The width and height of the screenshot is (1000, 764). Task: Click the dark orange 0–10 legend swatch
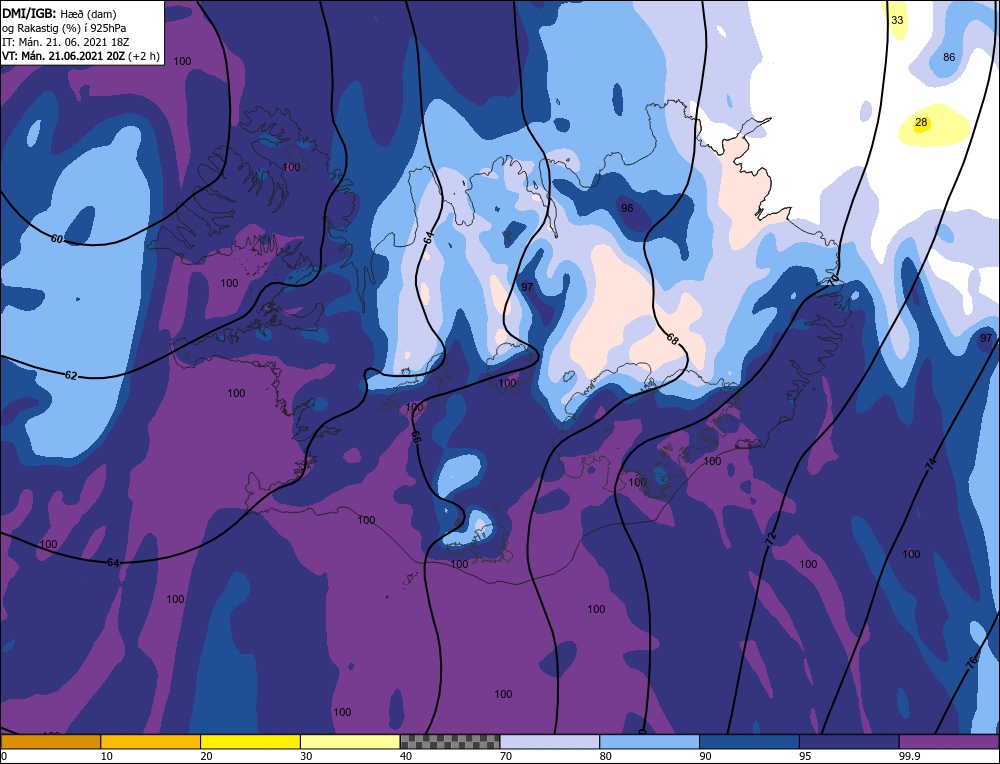(x=50, y=741)
